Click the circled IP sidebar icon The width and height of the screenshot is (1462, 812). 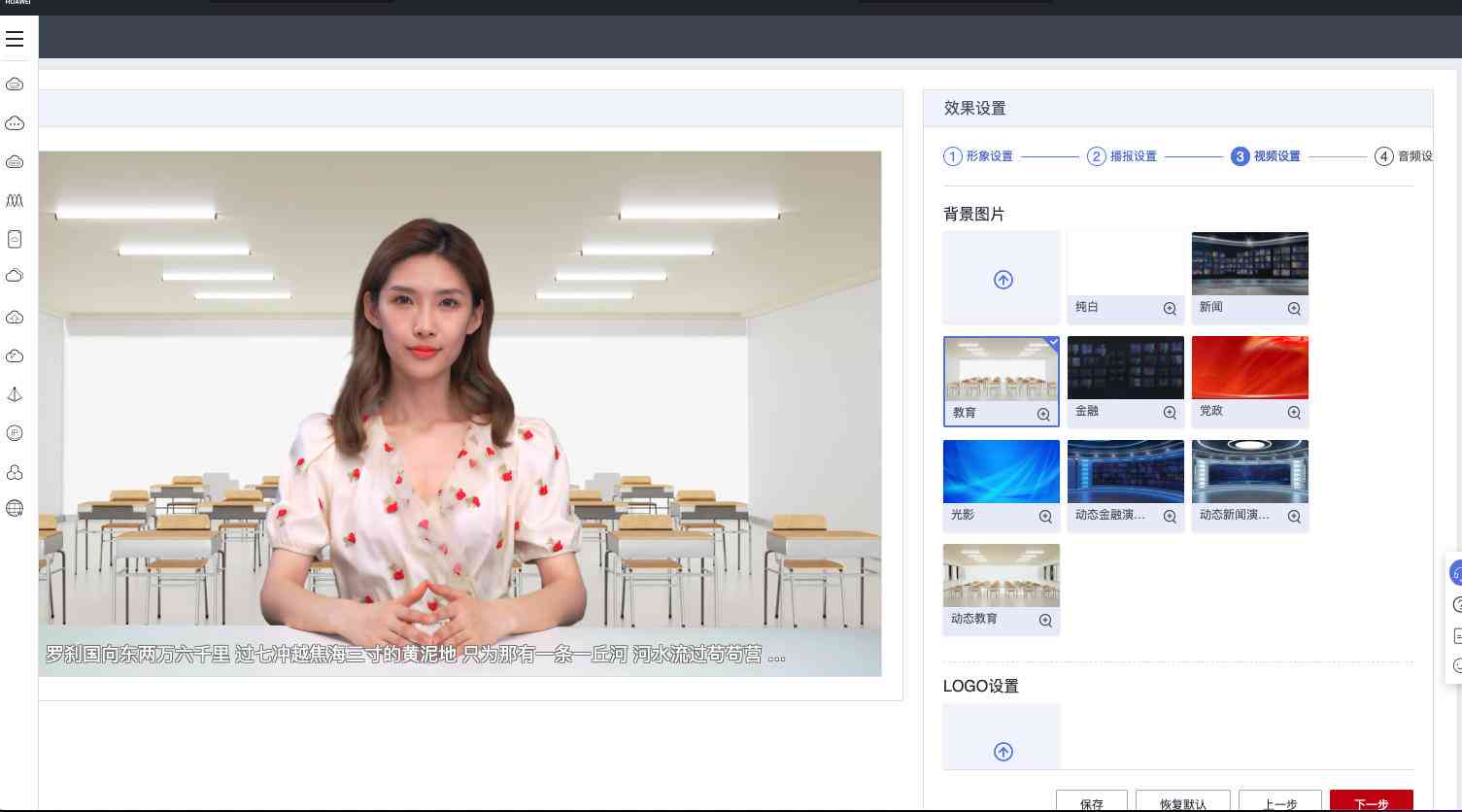tap(15, 433)
